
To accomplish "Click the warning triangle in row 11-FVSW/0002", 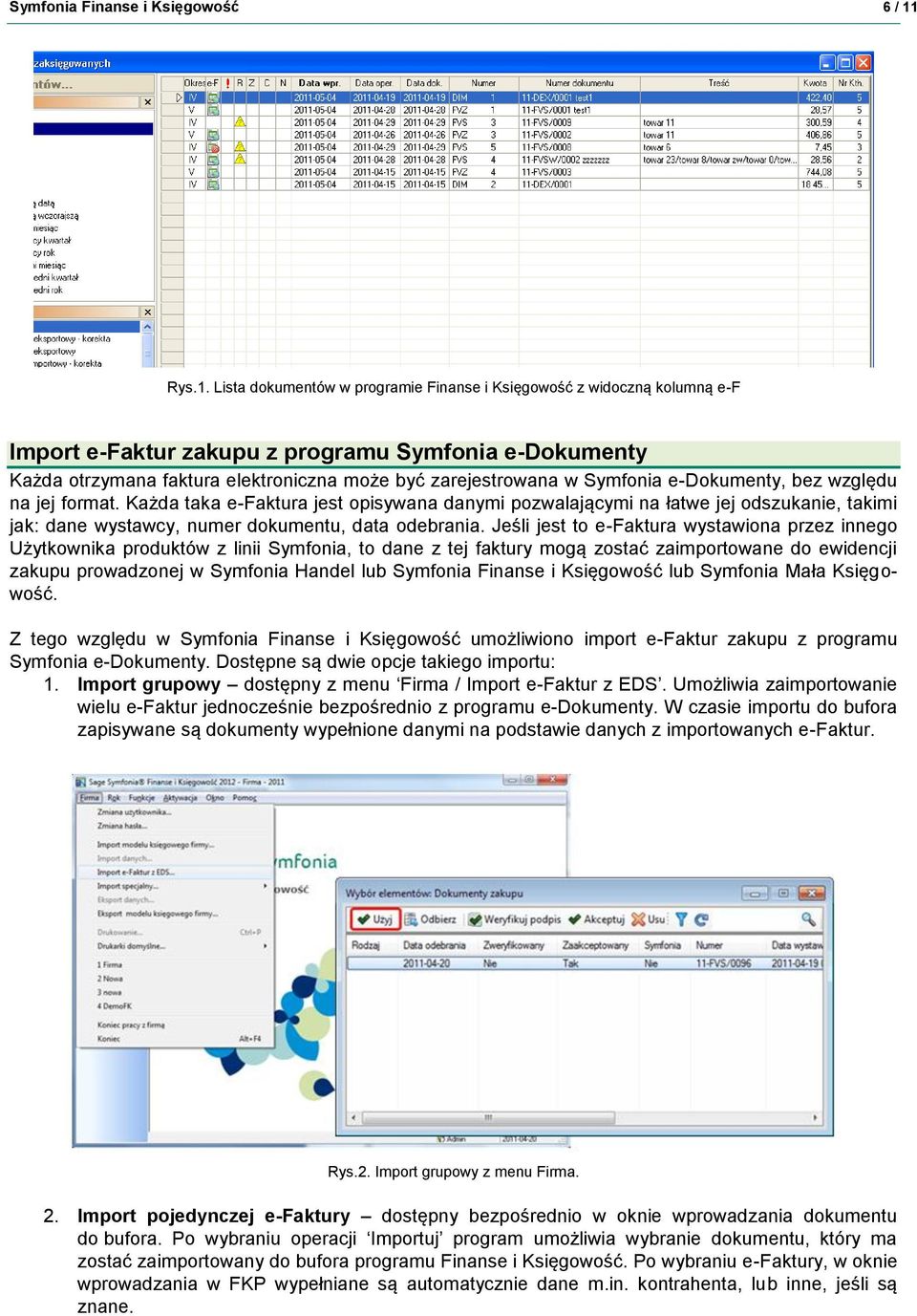I will pyautogui.click(x=240, y=160).
